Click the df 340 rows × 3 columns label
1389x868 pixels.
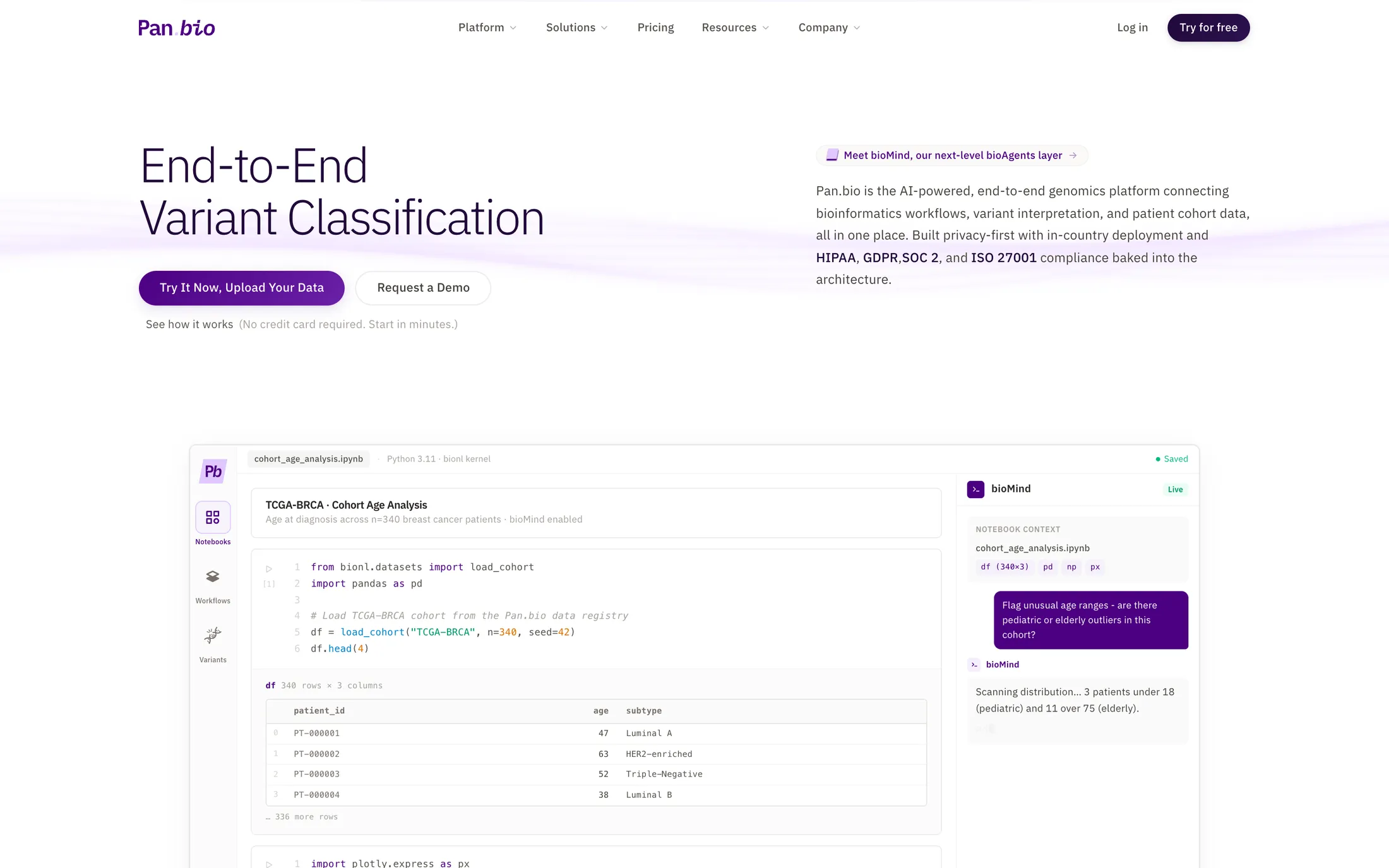pos(324,686)
